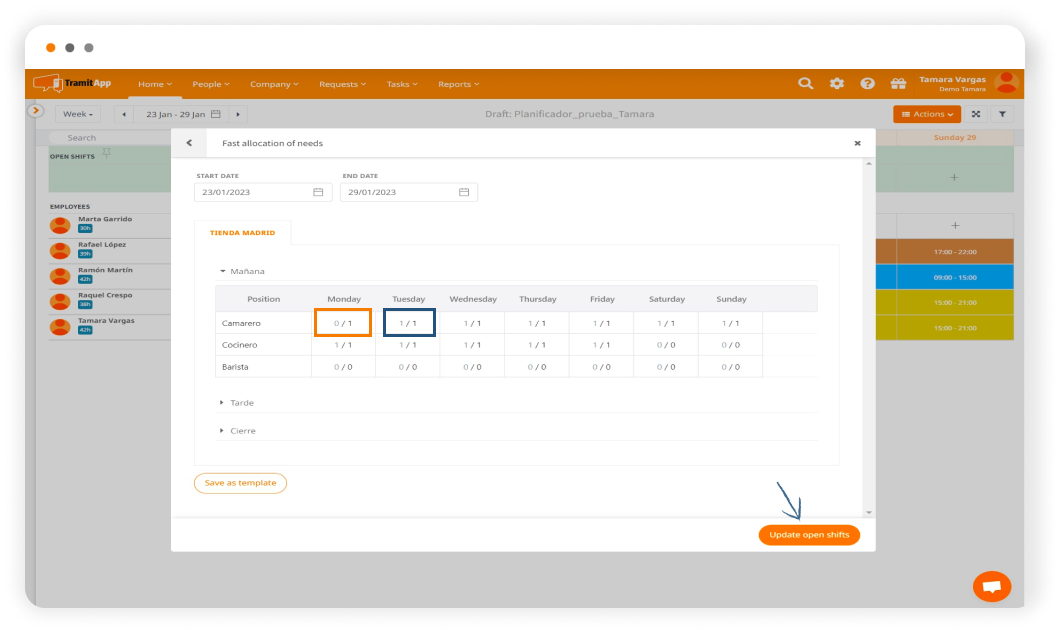1061x633 pixels.
Task: Click Update open shifts button
Action: click(809, 535)
